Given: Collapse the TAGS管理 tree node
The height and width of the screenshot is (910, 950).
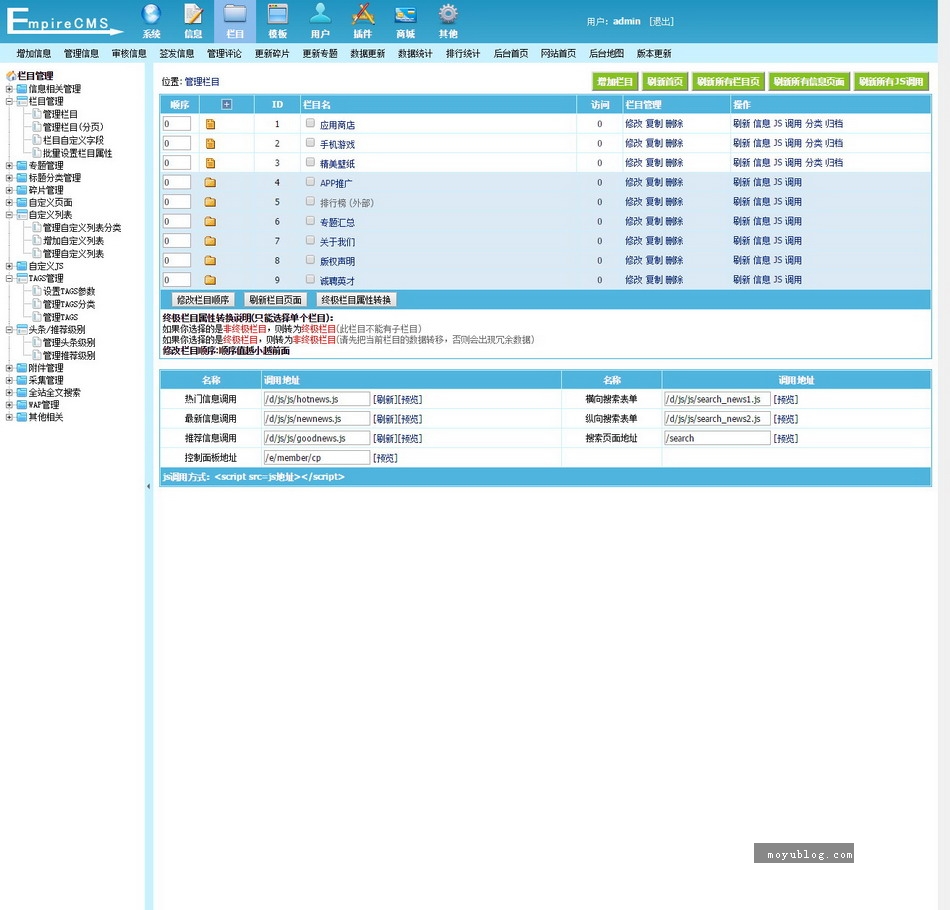Looking at the screenshot, I should (9, 279).
